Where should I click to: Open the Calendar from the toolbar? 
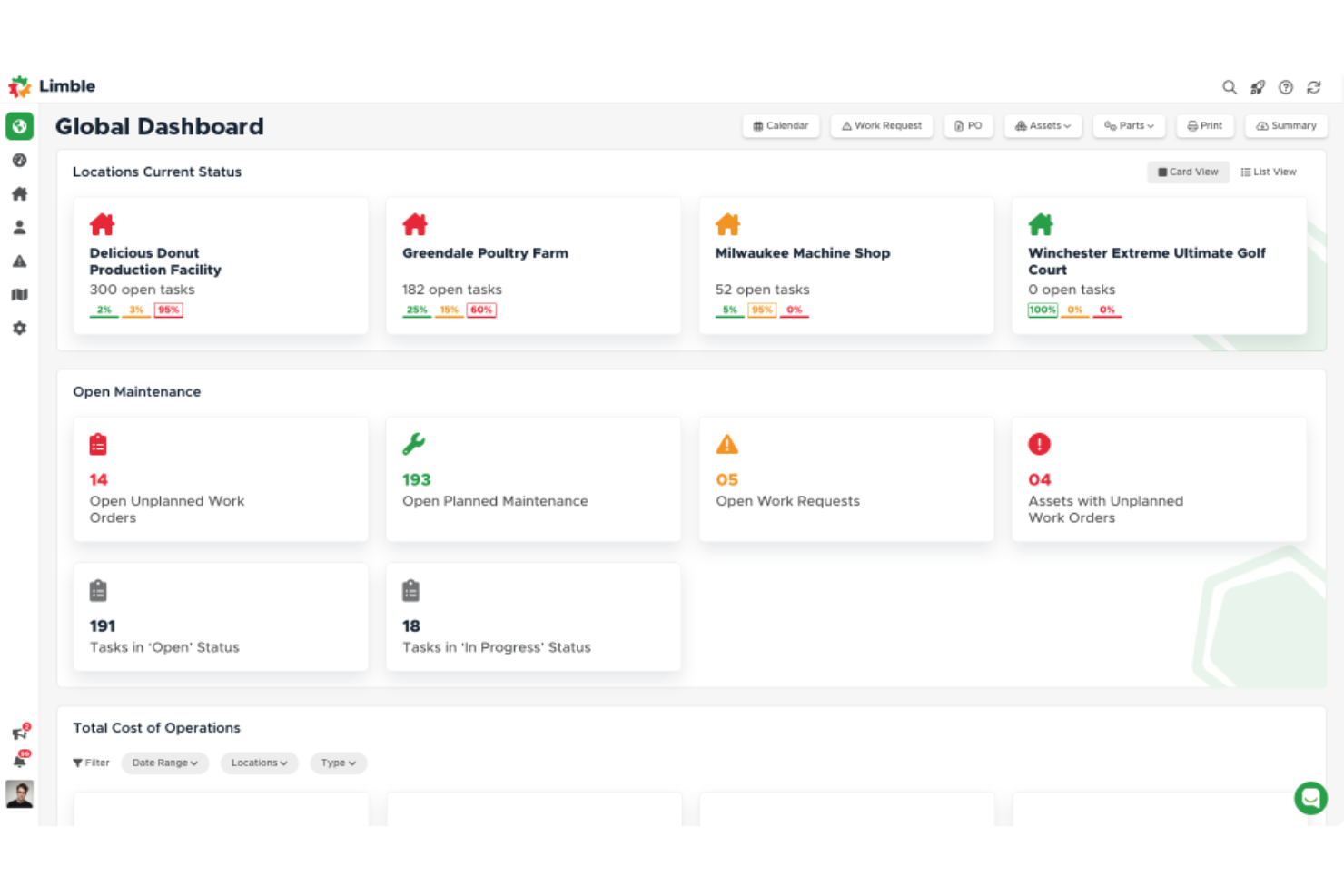(x=780, y=125)
